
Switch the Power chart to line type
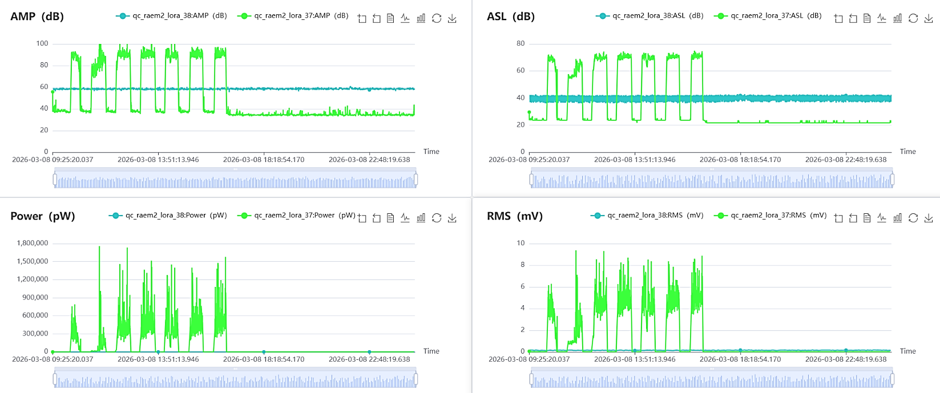pyautogui.click(x=406, y=218)
